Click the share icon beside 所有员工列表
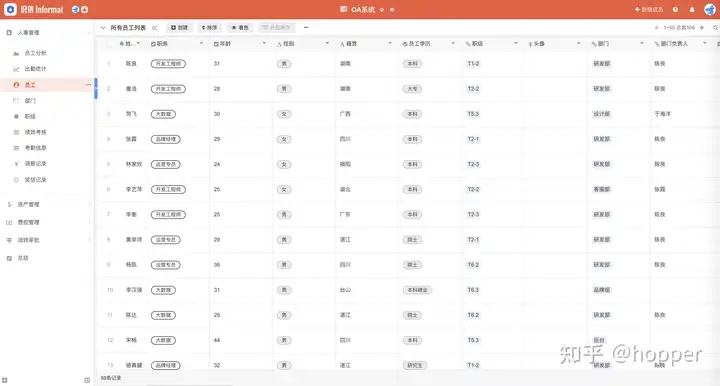Screen dimensions: 720x386 coord(155,28)
